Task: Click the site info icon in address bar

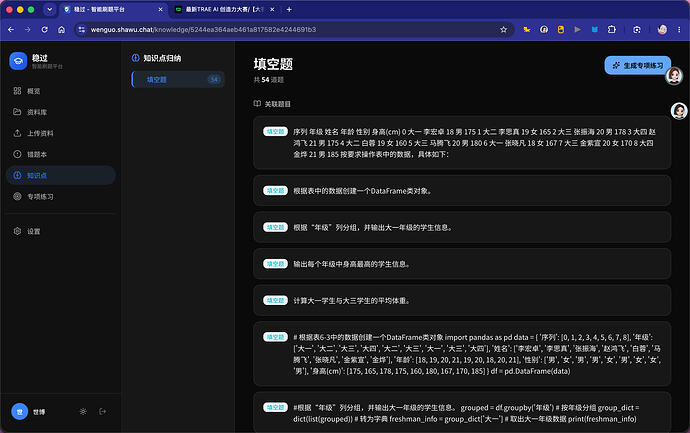Action: click(x=81, y=29)
